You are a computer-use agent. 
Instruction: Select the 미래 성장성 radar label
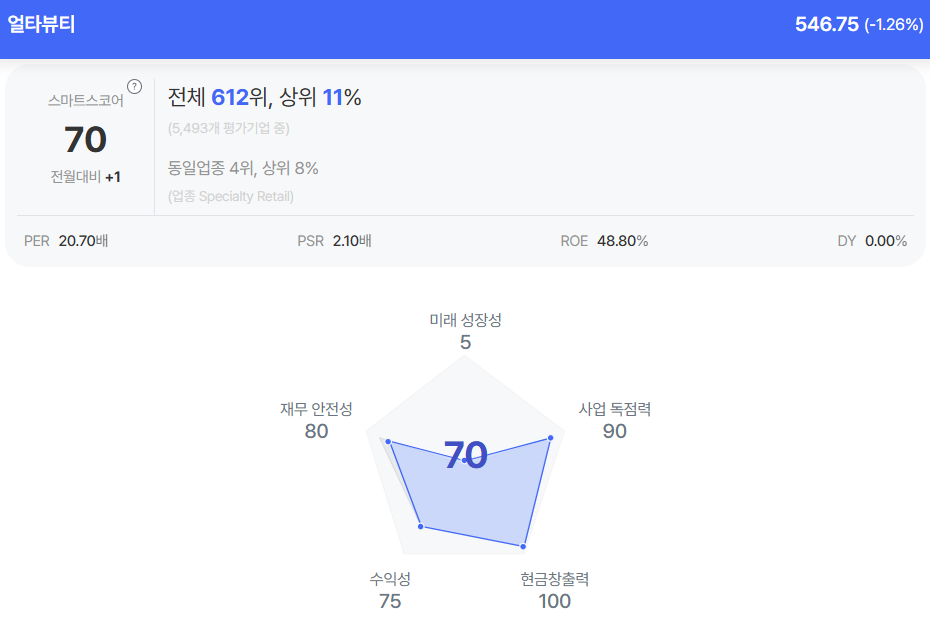465,320
